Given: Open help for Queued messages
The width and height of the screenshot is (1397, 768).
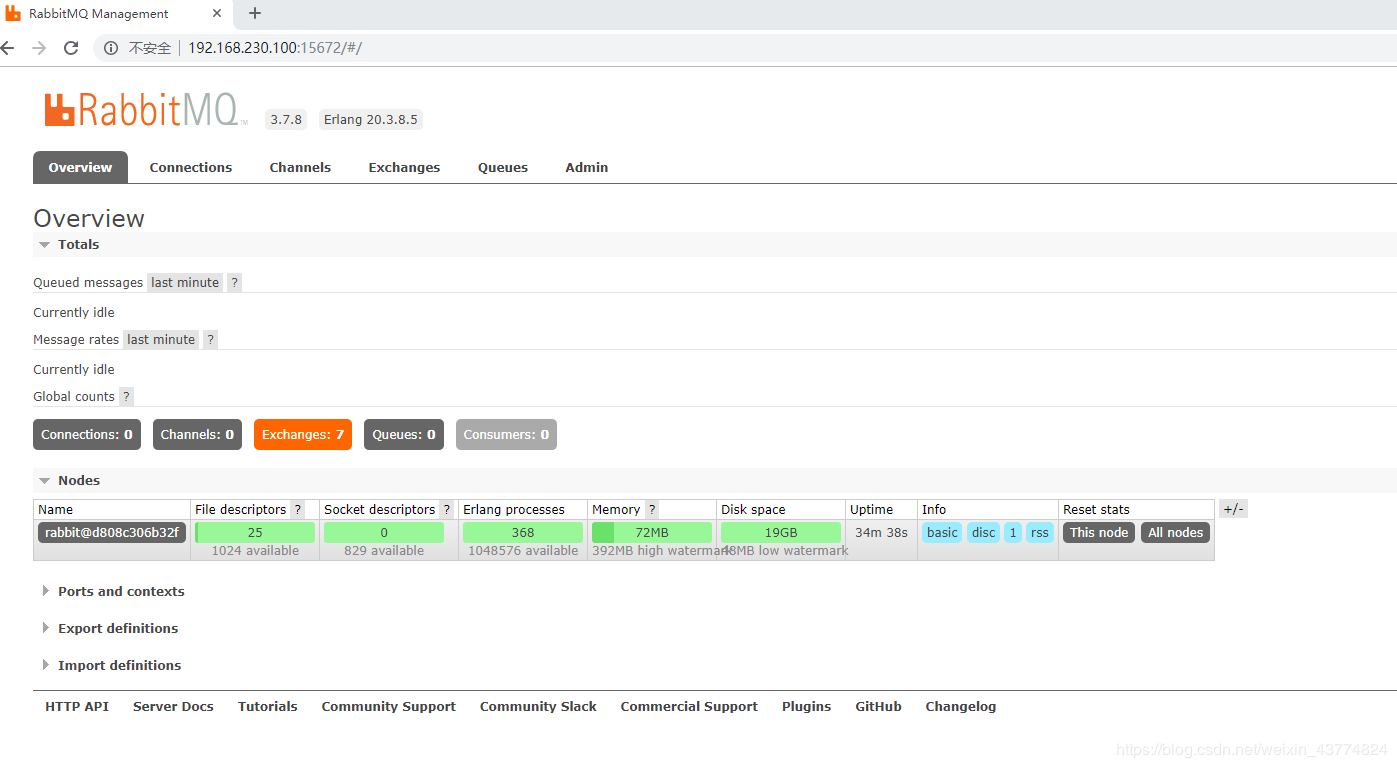Looking at the screenshot, I should coord(234,283).
